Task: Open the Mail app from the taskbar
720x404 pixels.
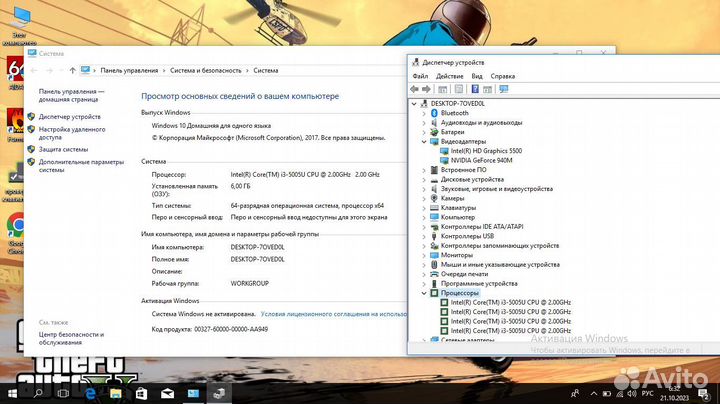Action: (x=167, y=393)
